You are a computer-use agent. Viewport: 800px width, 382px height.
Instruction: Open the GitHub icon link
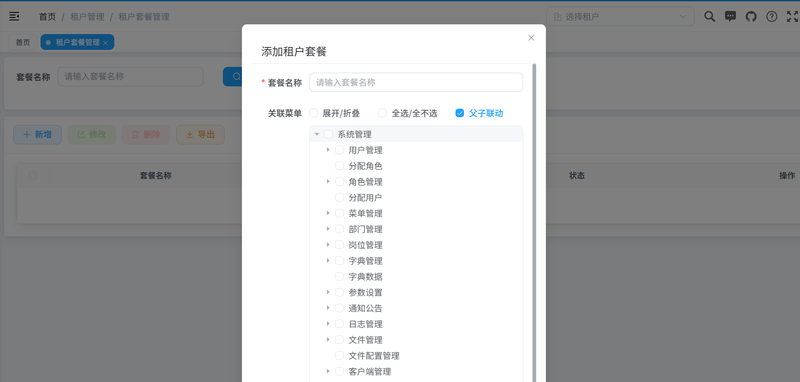point(751,16)
